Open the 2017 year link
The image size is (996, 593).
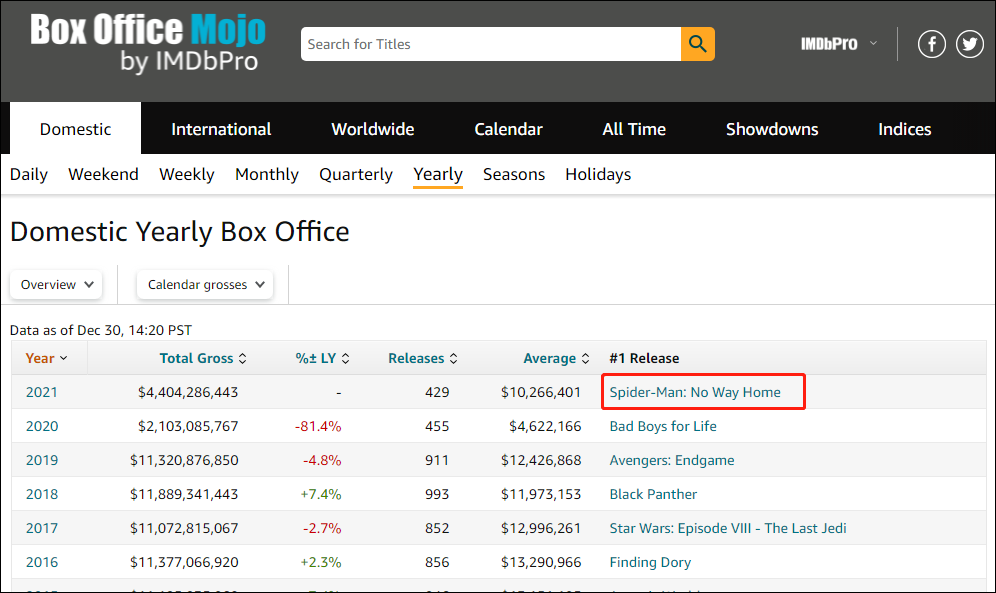click(x=42, y=528)
